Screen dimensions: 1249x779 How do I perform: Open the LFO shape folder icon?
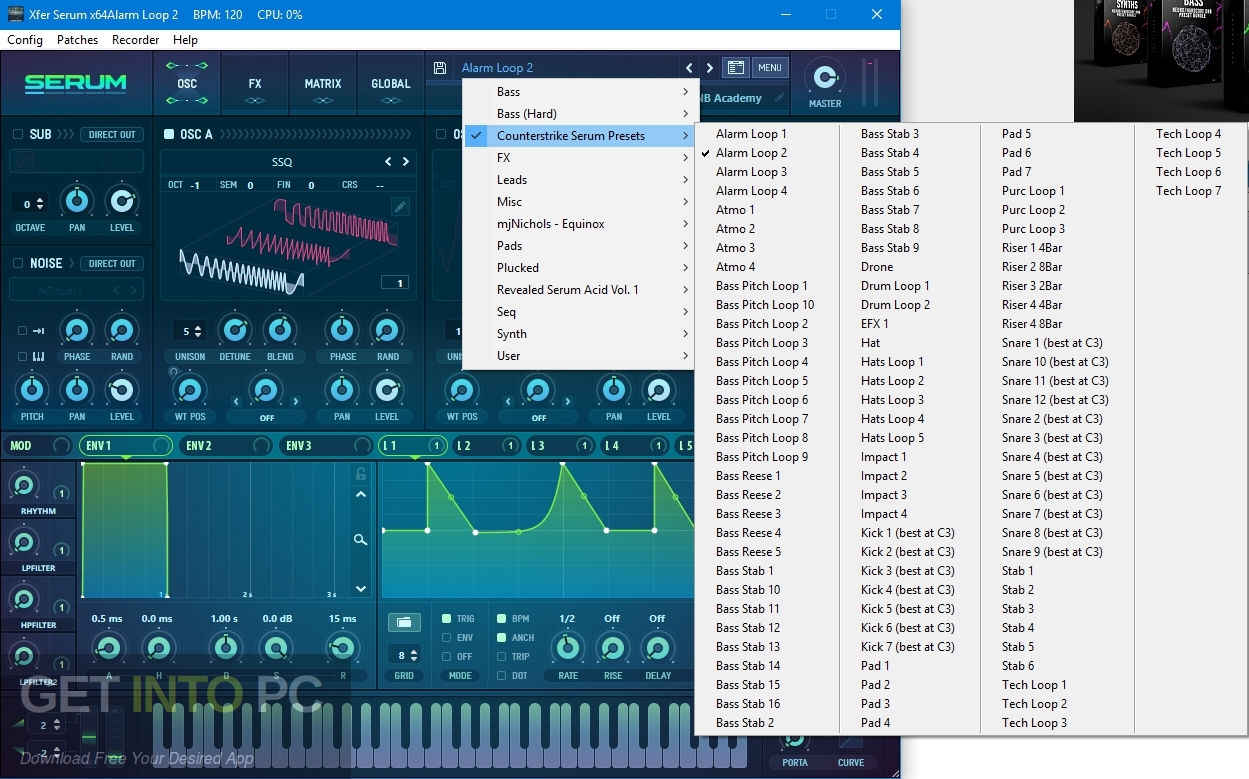pos(403,622)
